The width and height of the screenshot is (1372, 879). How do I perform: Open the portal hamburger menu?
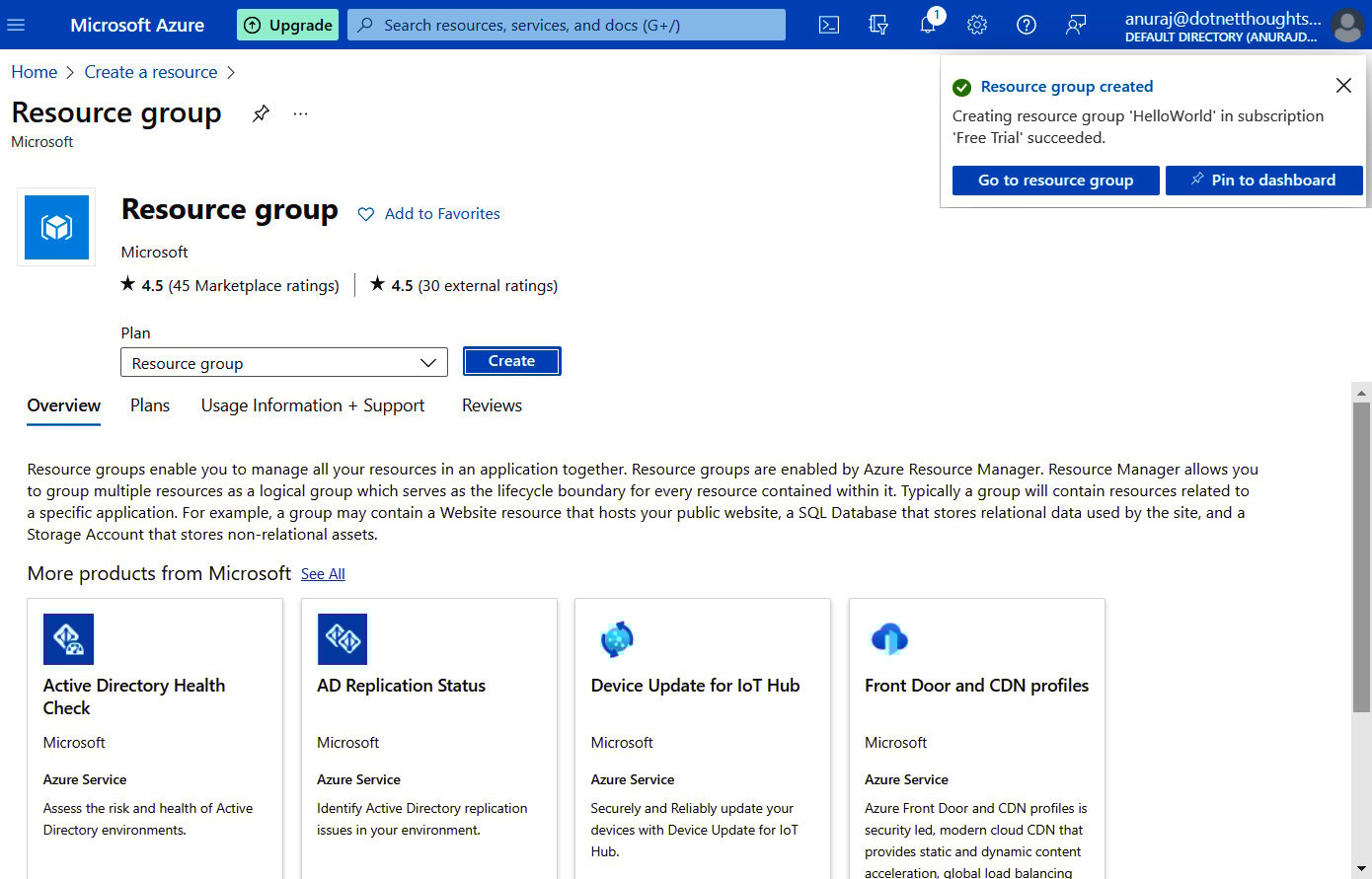tap(16, 25)
